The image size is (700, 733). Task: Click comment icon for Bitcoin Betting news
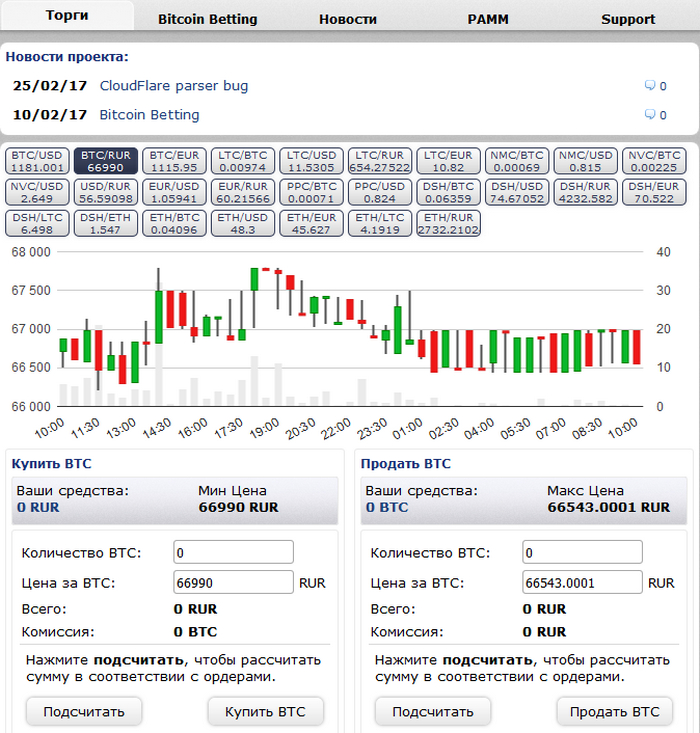coord(649,115)
